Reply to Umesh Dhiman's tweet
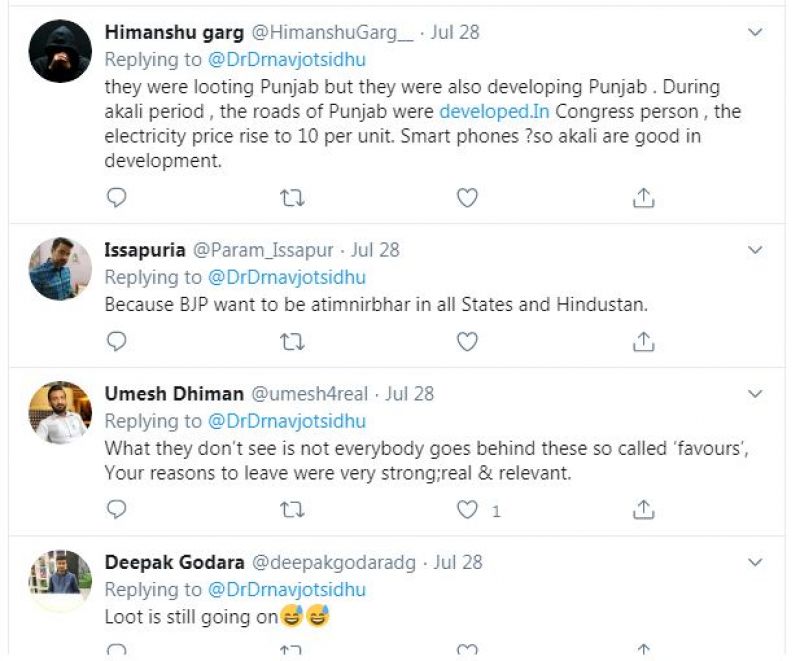 (x=117, y=510)
